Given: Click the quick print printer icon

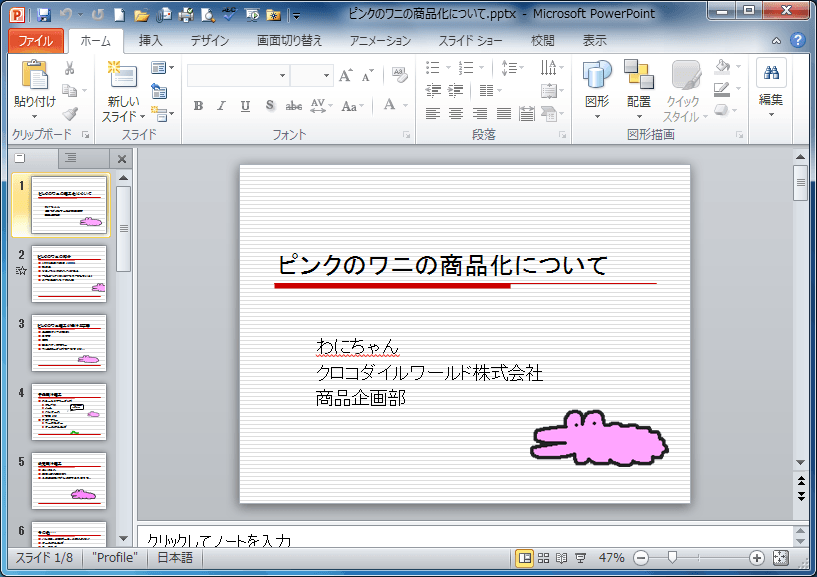Looking at the screenshot, I should (x=186, y=15).
